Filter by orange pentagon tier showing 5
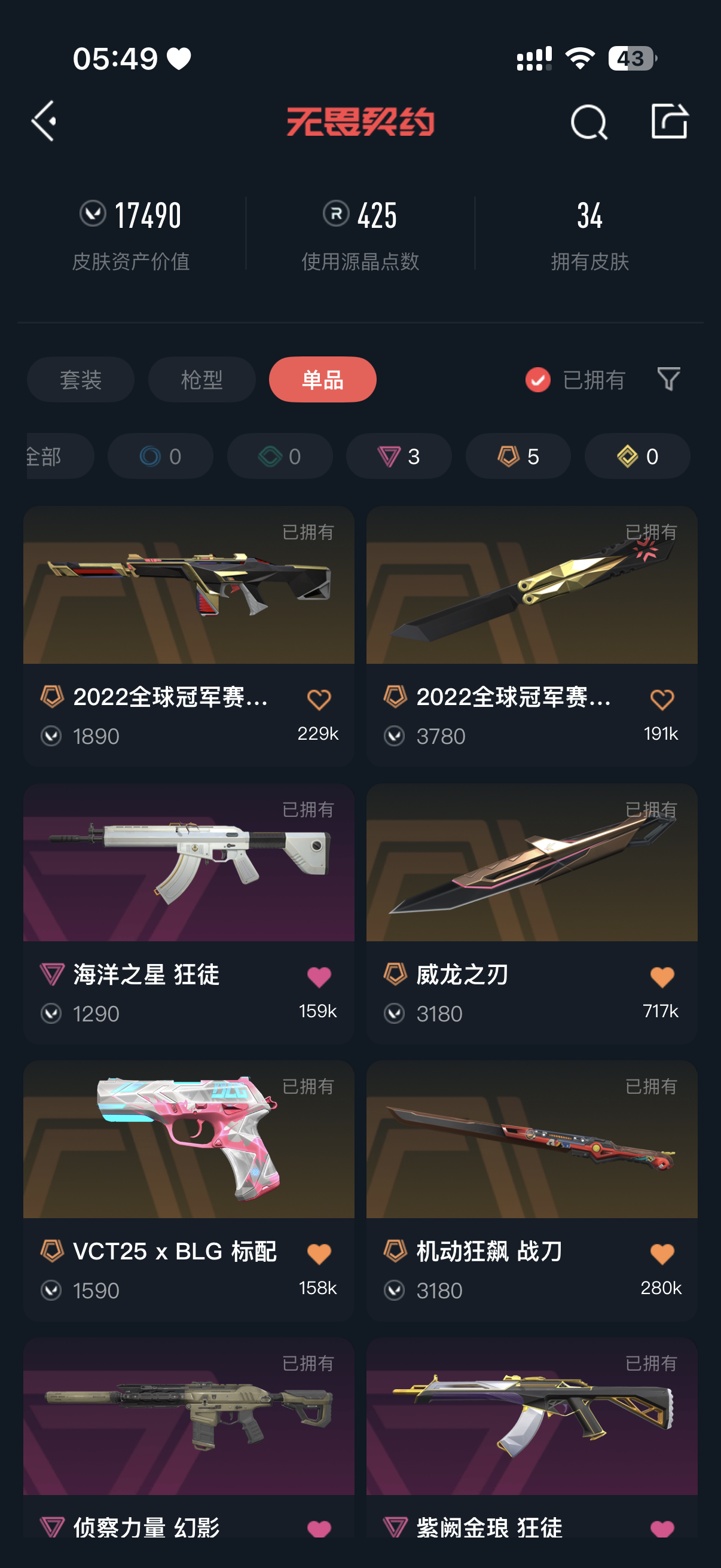The width and height of the screenshot is (721, 1568). 518,456
